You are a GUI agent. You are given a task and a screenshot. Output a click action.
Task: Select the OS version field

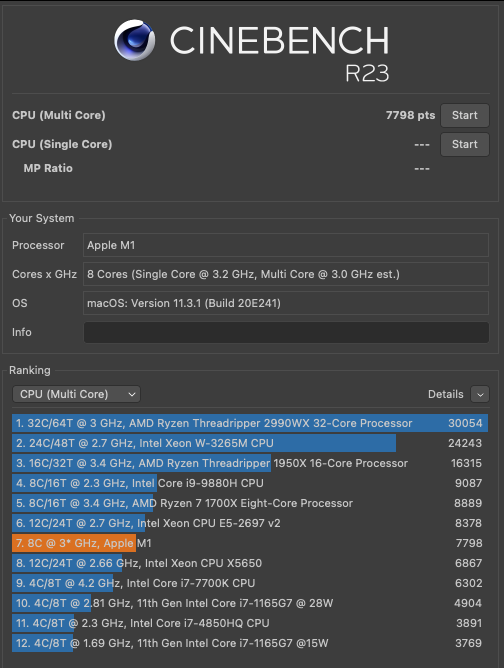pos(286,303)
